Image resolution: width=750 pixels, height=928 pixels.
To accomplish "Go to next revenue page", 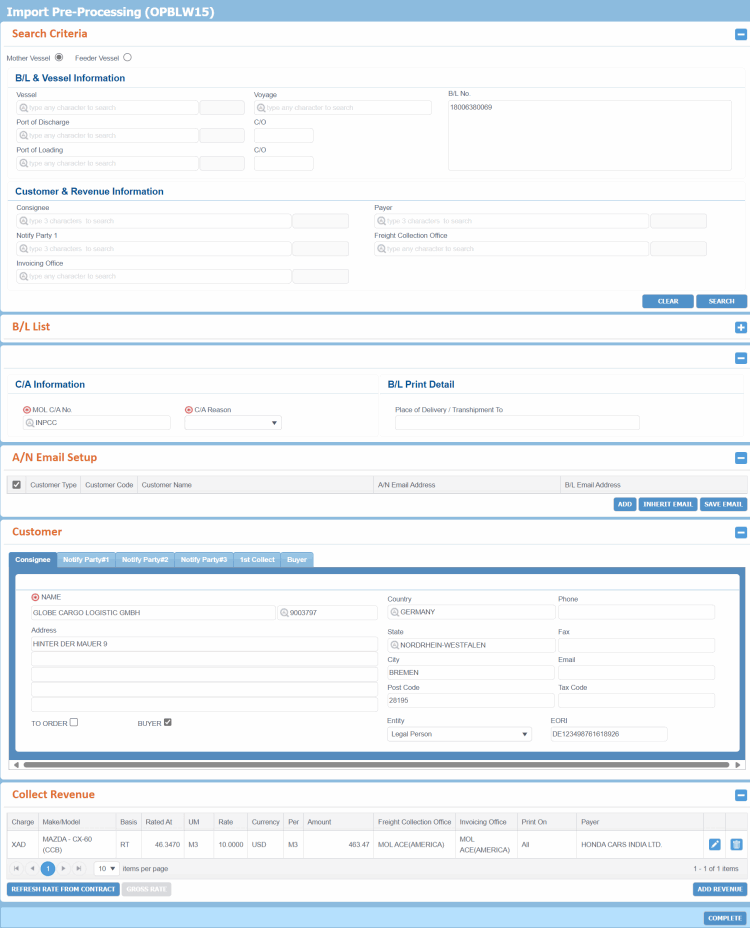I will [63, 869].
